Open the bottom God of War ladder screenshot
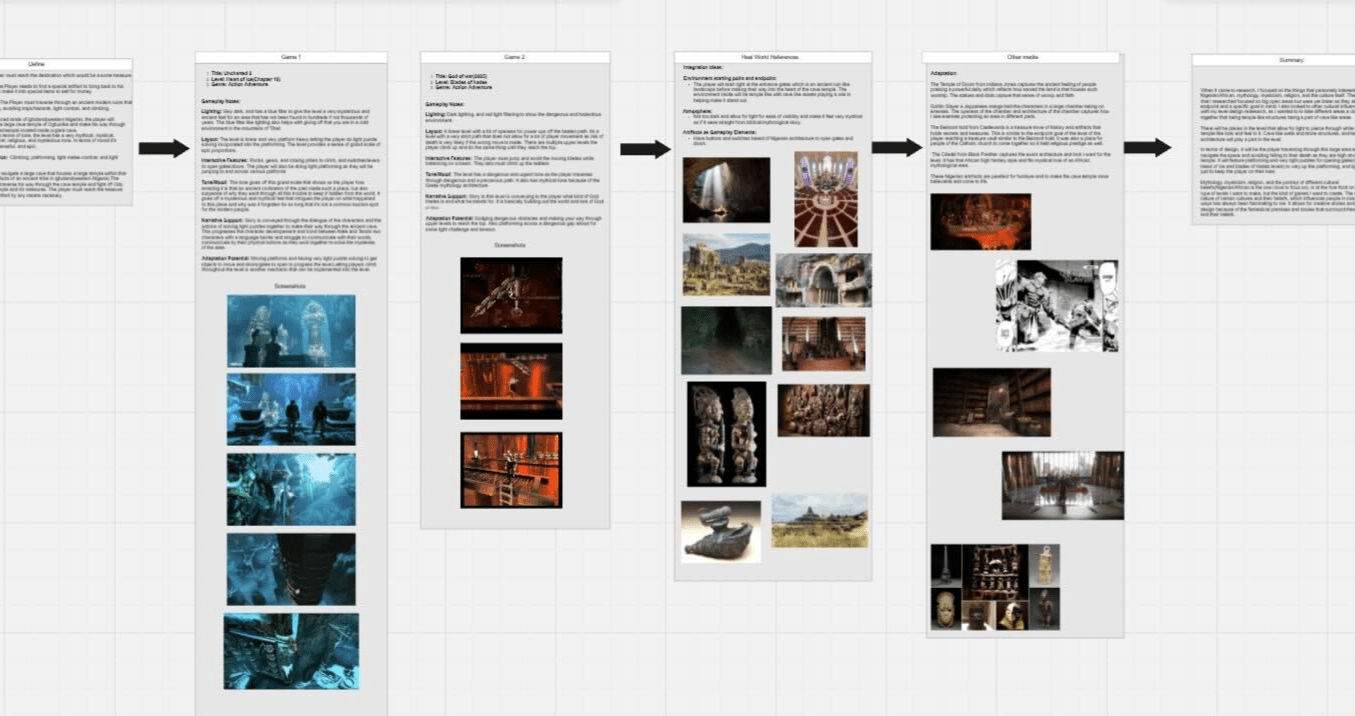1355x716 pixels. (x=511, y=470)
